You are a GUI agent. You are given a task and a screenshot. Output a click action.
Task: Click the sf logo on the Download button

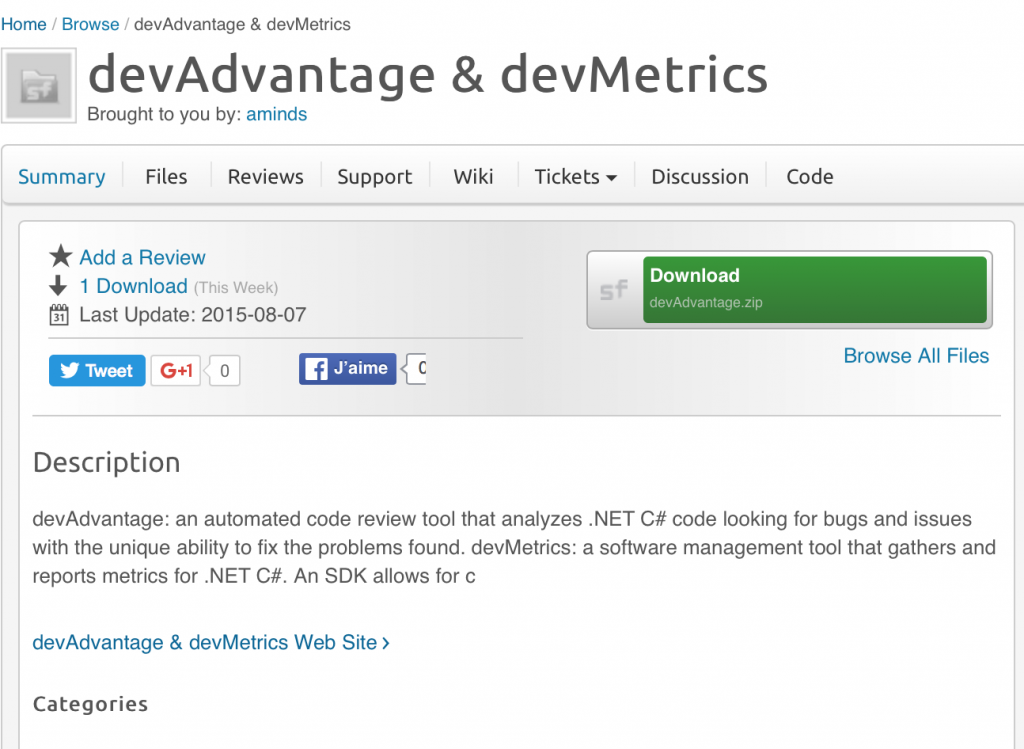coord(615,290)
